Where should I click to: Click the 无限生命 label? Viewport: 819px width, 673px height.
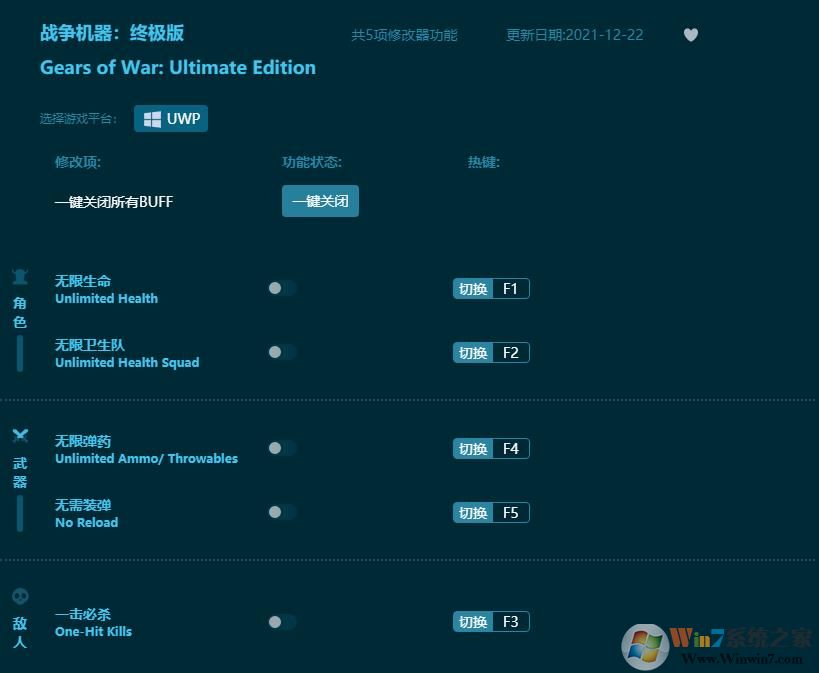(83, 281)
